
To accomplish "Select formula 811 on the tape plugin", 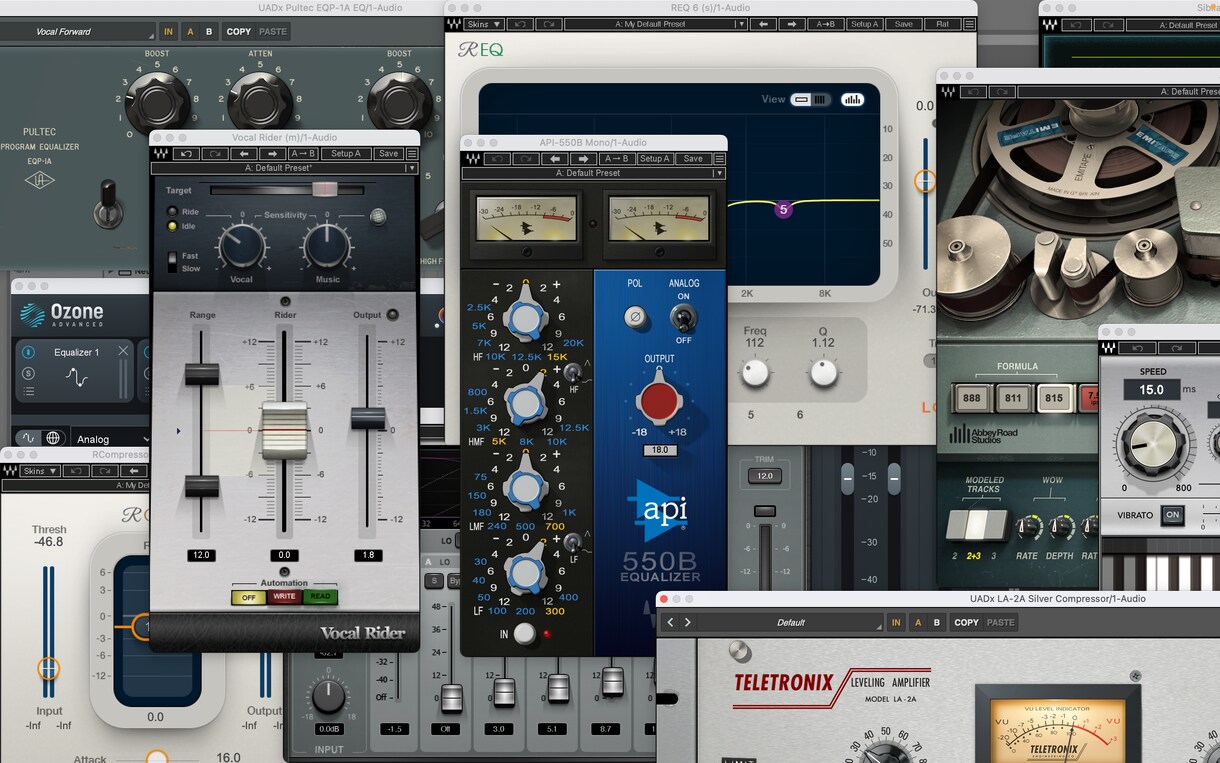I will 1013,398.
